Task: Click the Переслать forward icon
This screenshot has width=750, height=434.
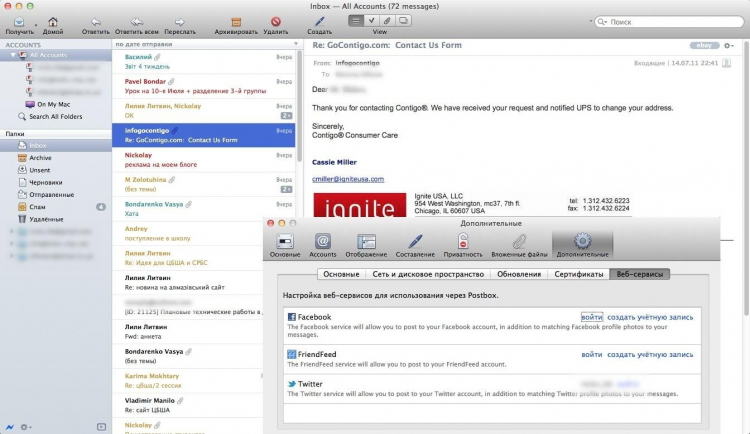Action: click(180, 22)
